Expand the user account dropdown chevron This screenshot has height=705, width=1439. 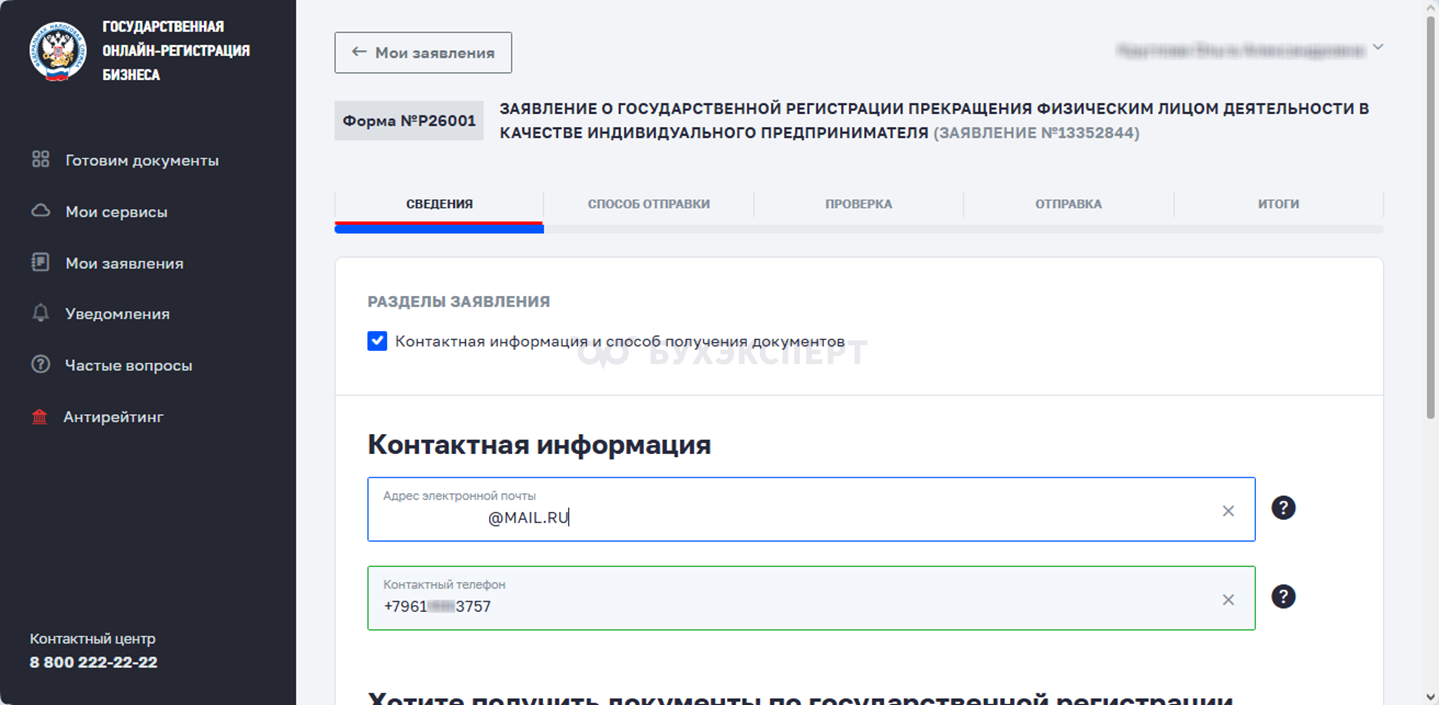click(1378, 47)
